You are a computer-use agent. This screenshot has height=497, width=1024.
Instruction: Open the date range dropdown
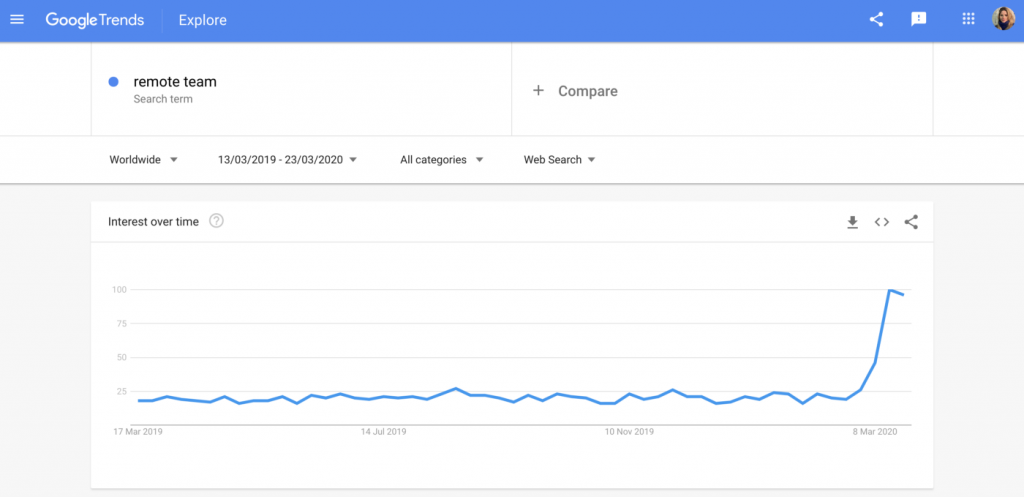[x=287, y=160]
